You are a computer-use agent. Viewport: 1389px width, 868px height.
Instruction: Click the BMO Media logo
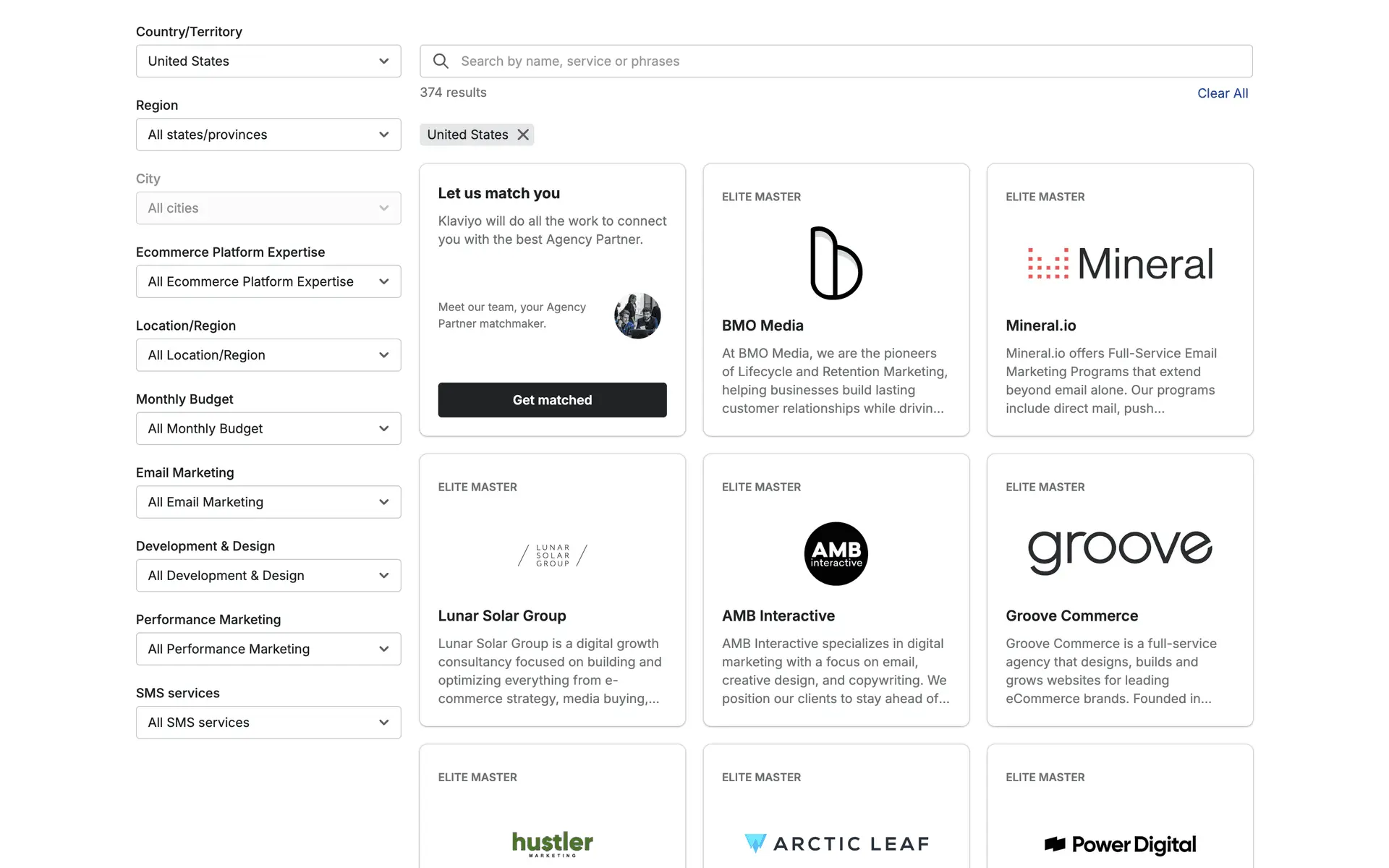(x=836, y=263)
